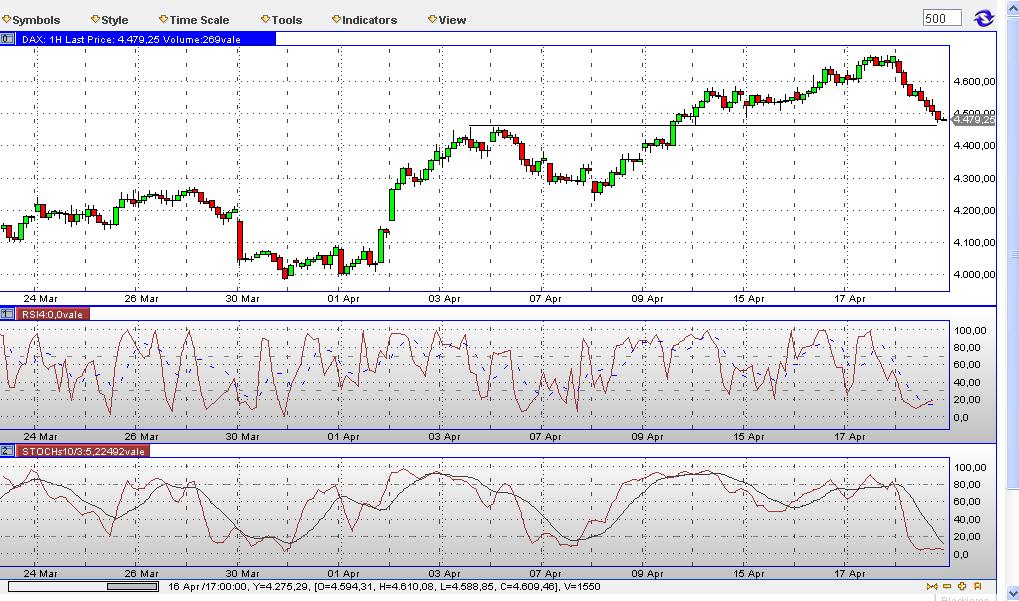
Task: Click the 09 Apr date label under the Stochastic panel
Action: (647, 574)
